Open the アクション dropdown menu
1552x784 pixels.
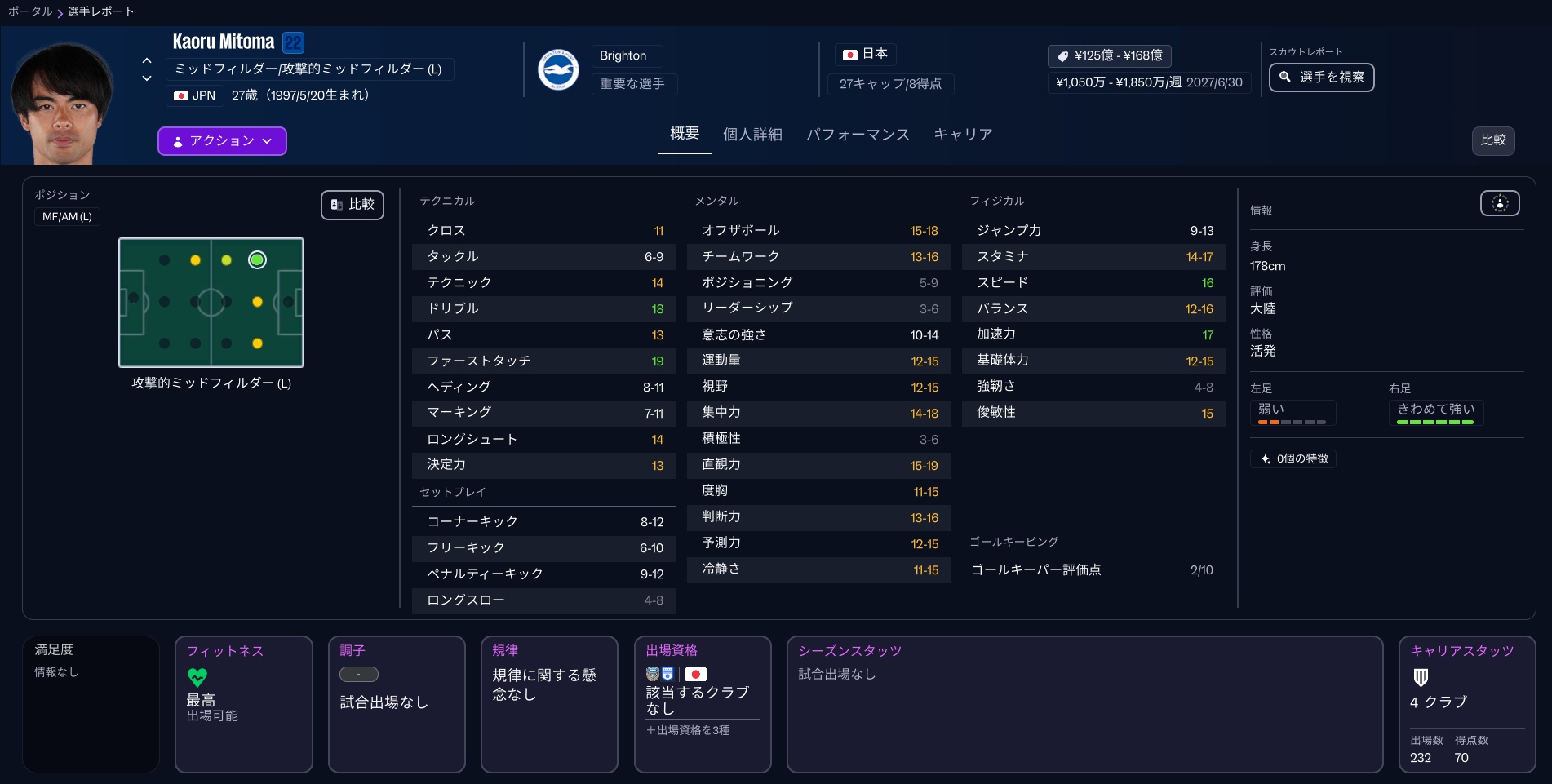click(222, 141)
